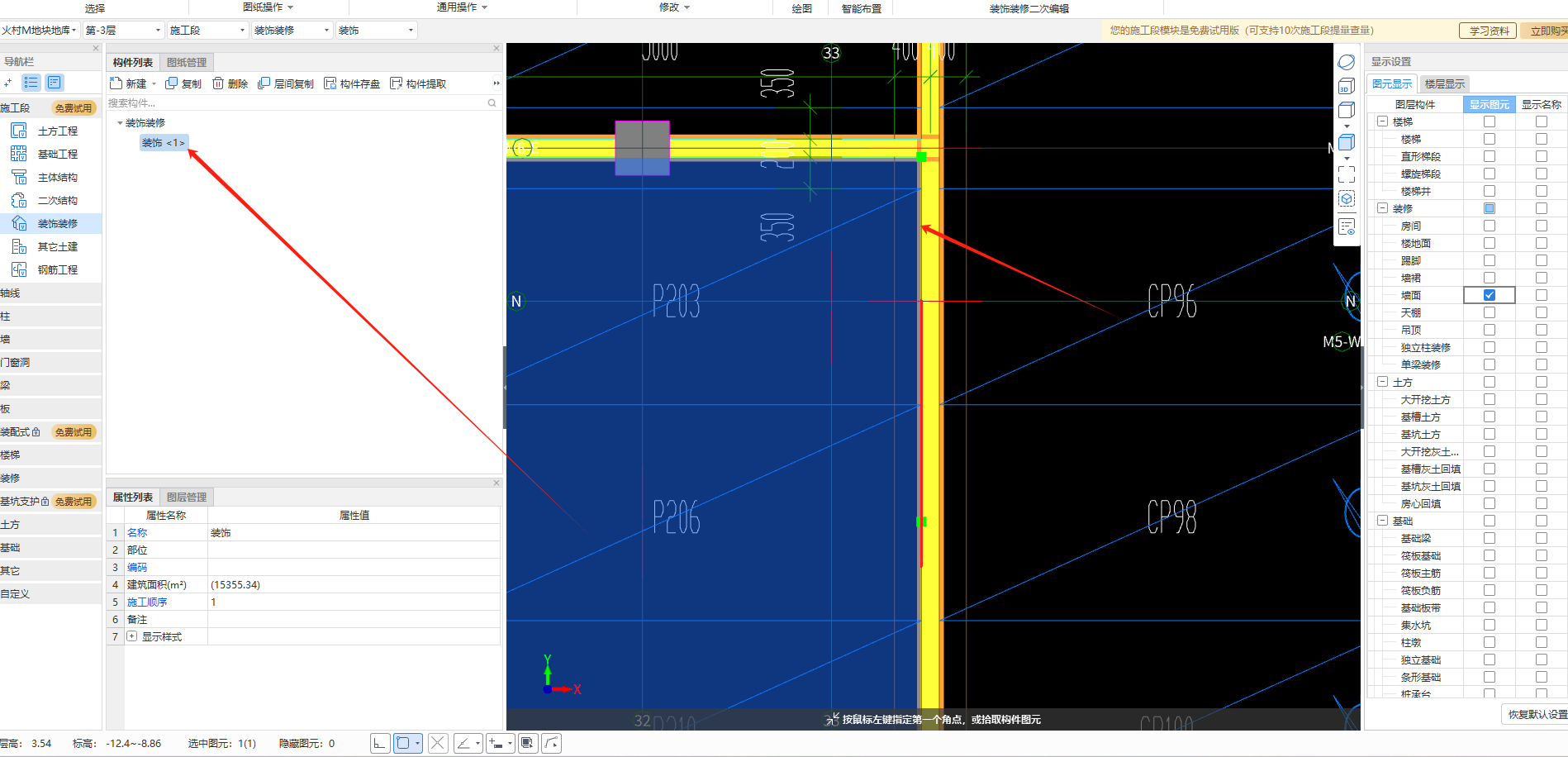Click the wireframe box view icon
The width and height of the screenshot is (1568, 757).
[1347, 110]
